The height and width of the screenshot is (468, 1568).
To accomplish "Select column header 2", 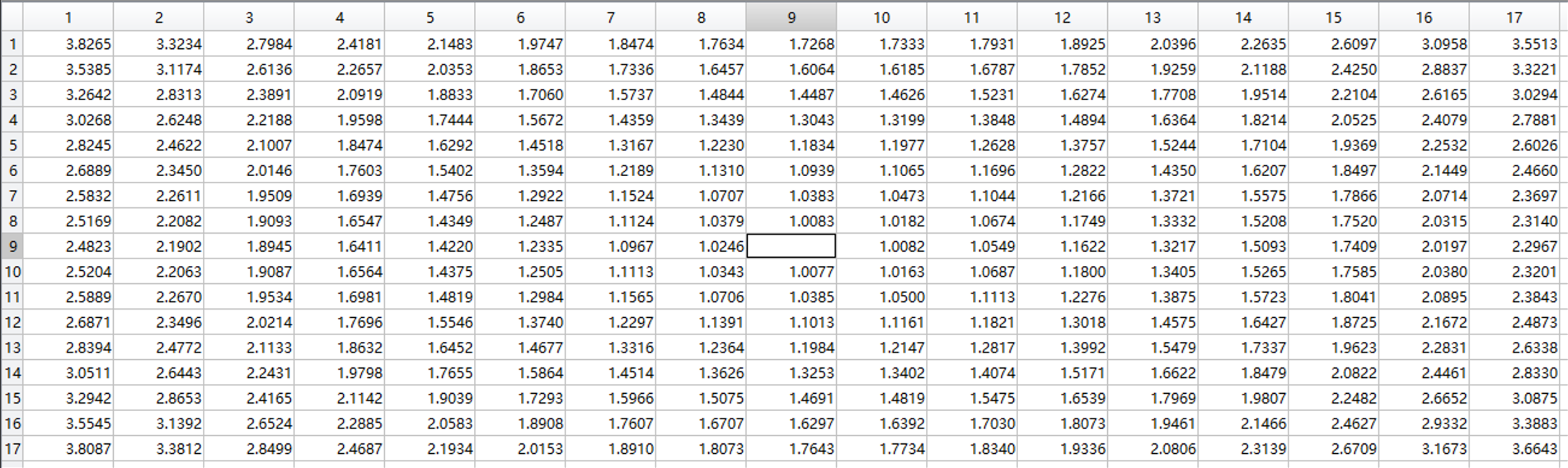I will 158,17.
